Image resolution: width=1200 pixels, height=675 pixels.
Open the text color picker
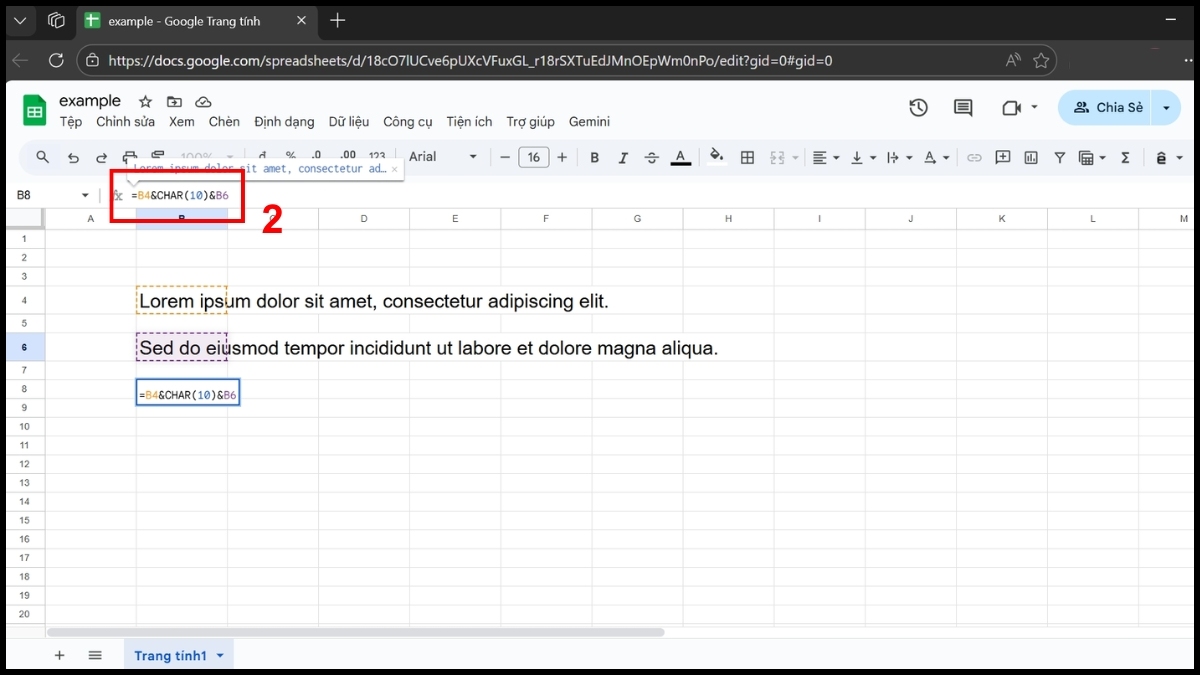[681, 157]
